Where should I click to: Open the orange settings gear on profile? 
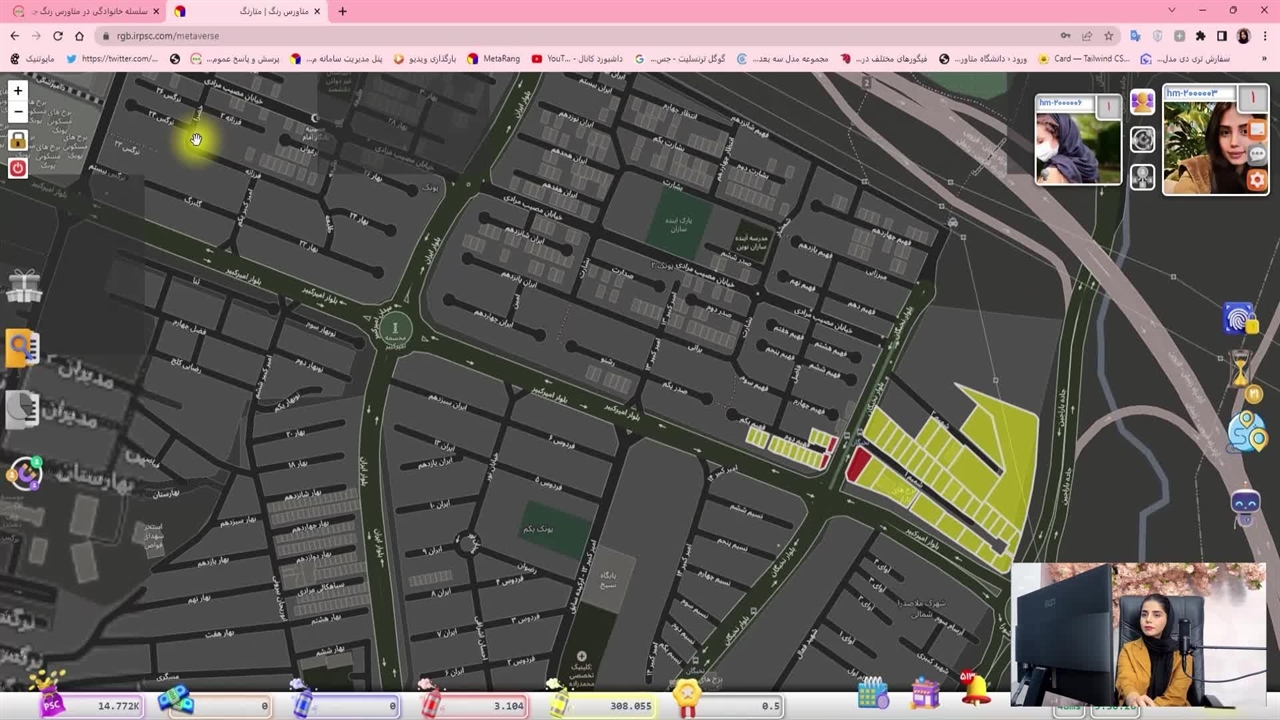click(1257, 181)
